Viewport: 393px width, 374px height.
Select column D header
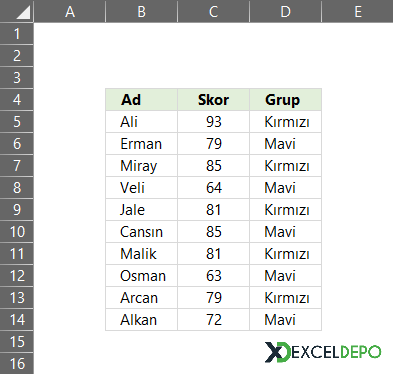click(x=286, y=11)
